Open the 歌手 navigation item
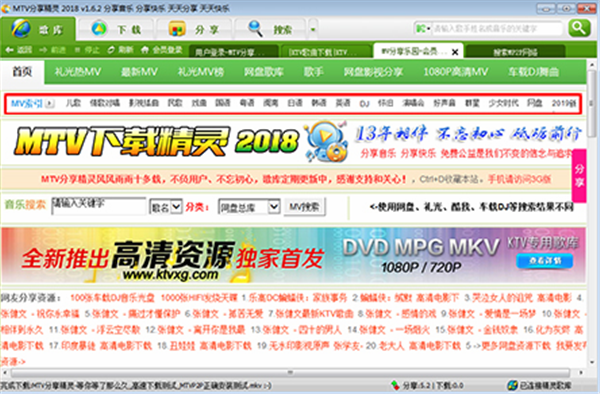 pyautogui.click(x=313, y=72)
